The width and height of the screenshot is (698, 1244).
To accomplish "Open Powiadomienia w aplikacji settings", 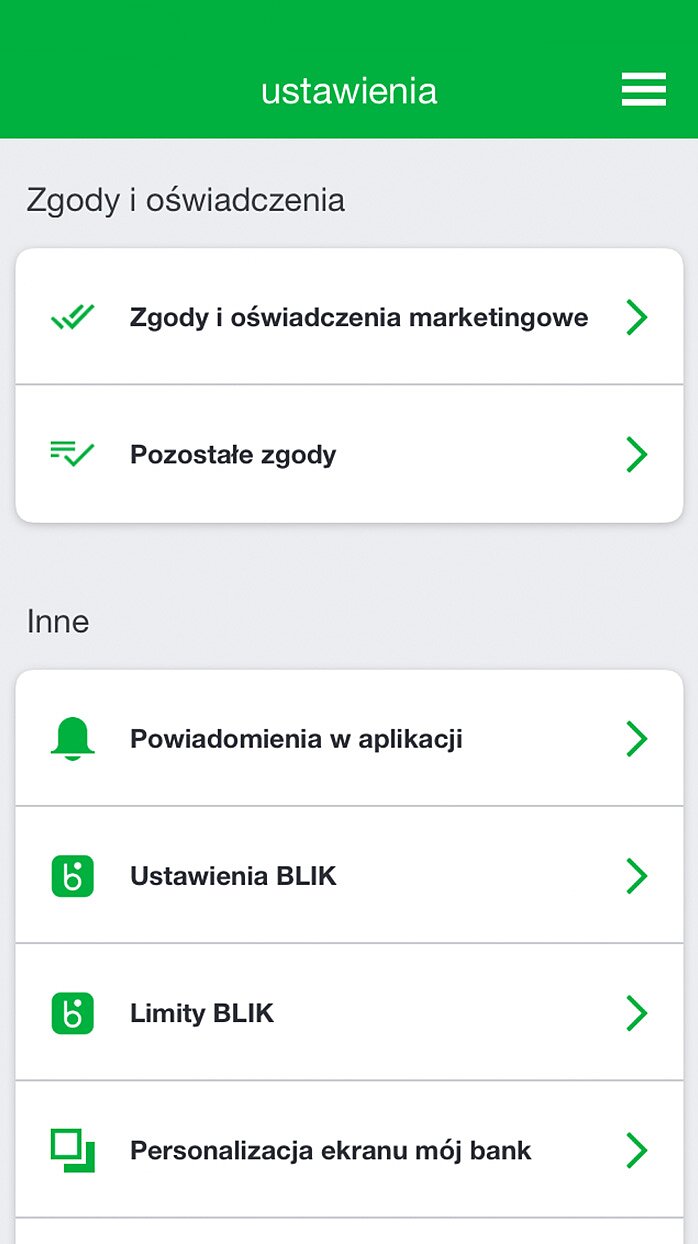I will point(349,739).
